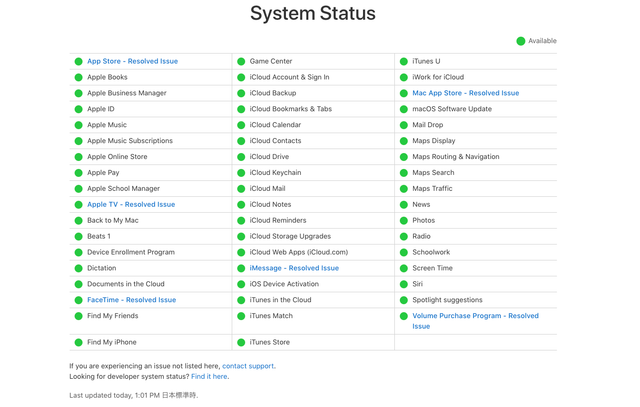
Task: Click green status dot beside Apple Books
Action: pos(78,77)
